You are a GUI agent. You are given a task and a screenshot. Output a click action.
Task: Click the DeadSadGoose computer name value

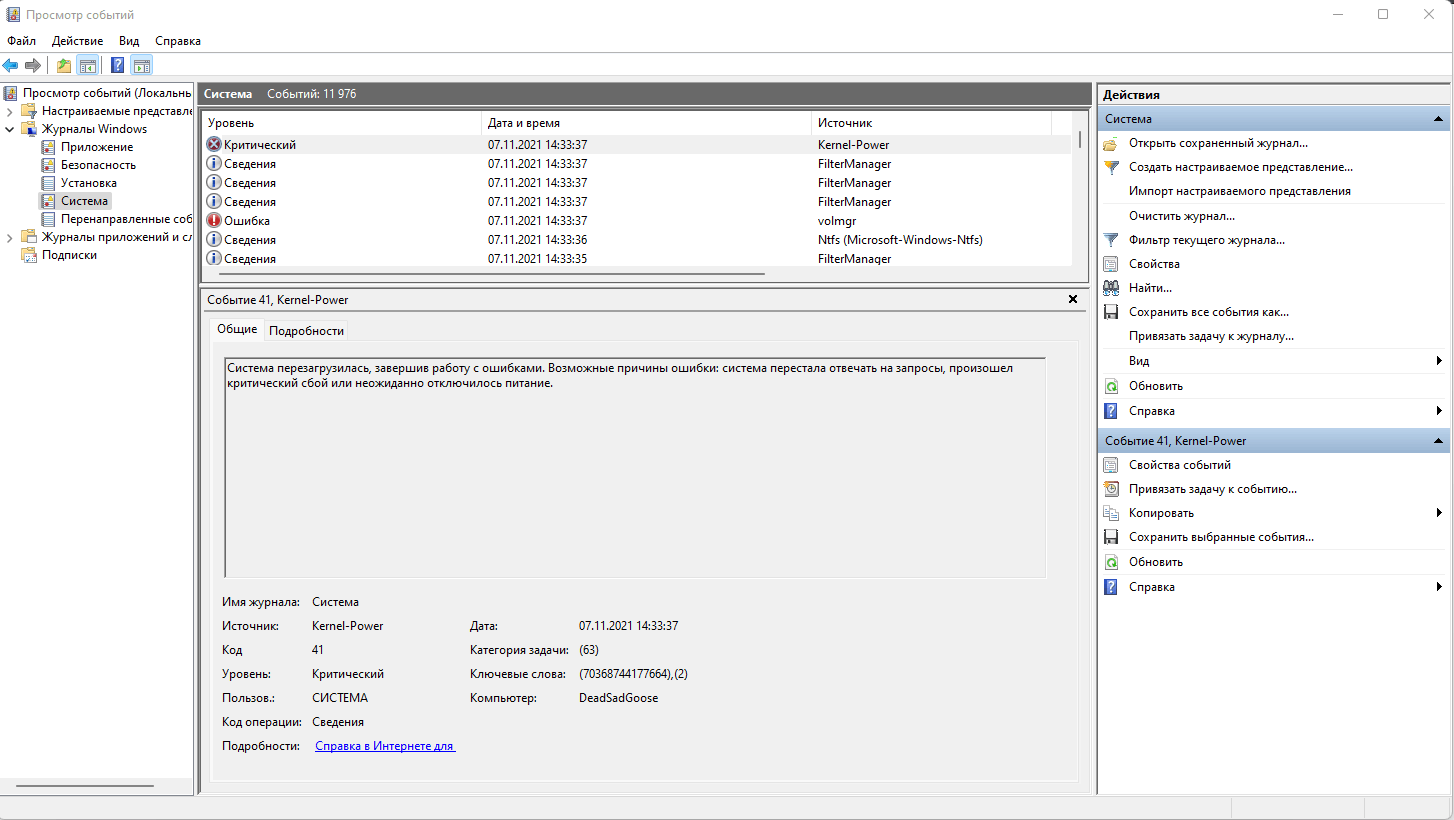click(618, 698)
